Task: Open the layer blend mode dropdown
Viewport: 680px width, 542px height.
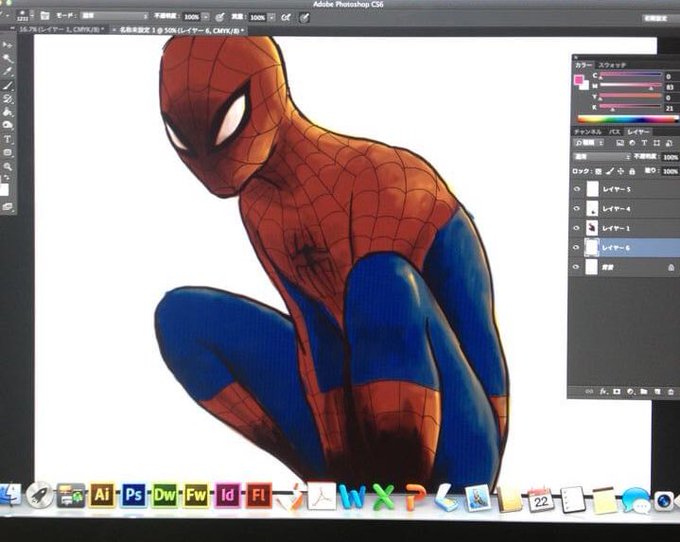Action: [x=602, y=157]
